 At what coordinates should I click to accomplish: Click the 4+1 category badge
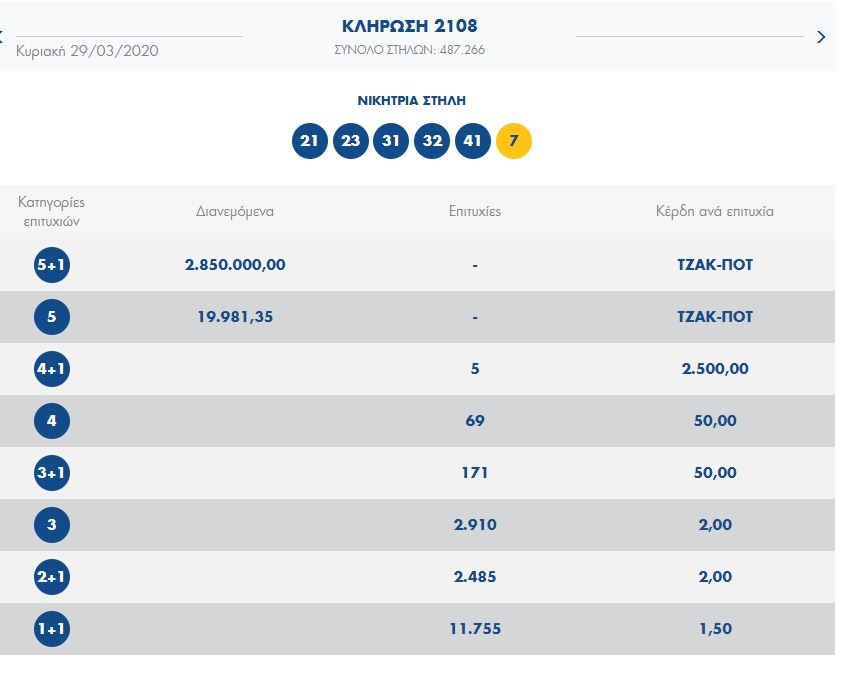click(52, 369)
